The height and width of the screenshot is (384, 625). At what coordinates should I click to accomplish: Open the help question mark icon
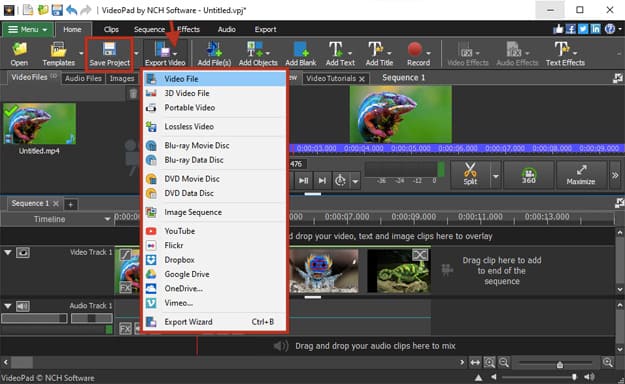(x=610, y=29)
